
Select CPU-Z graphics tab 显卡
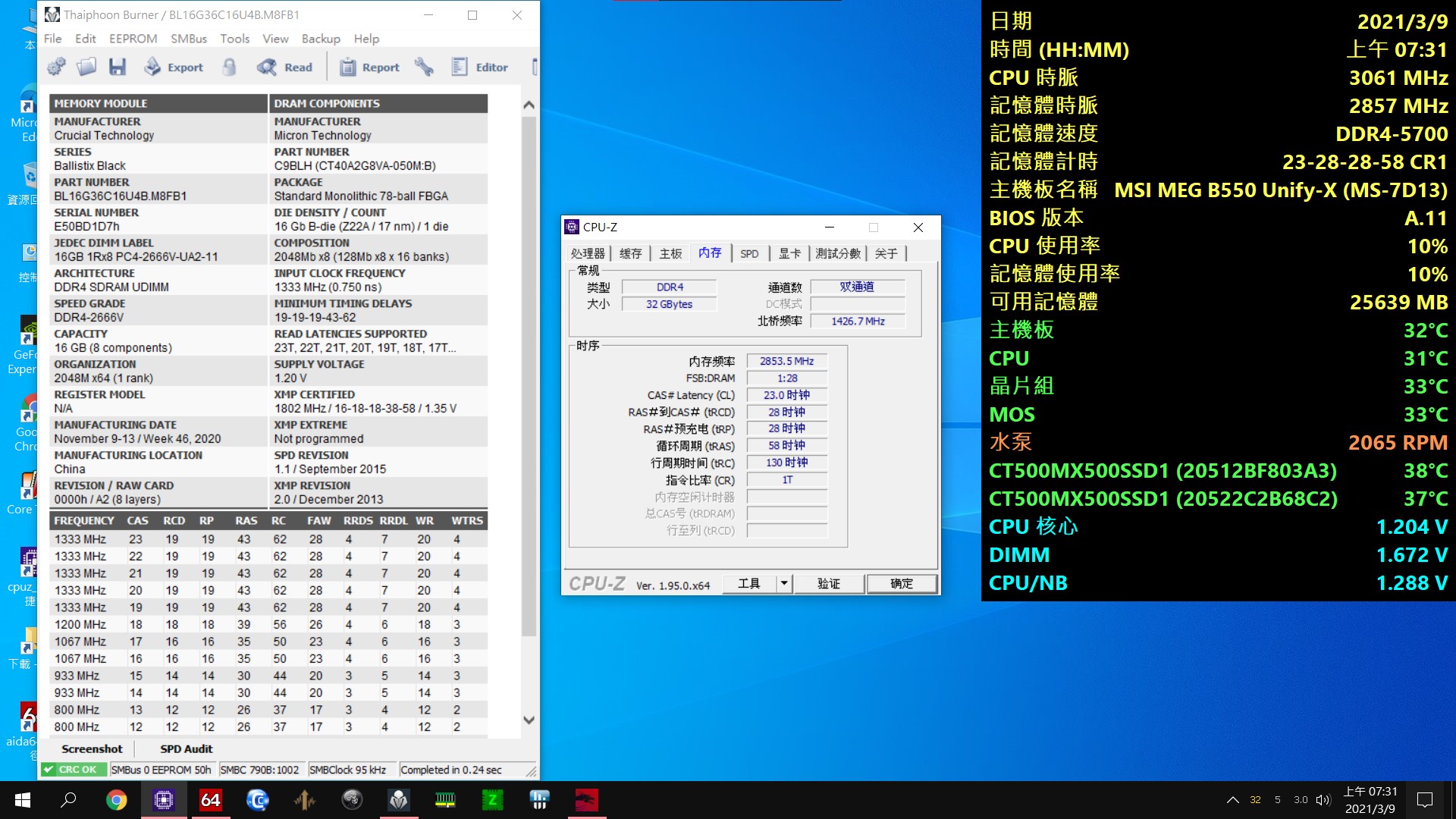789,253
